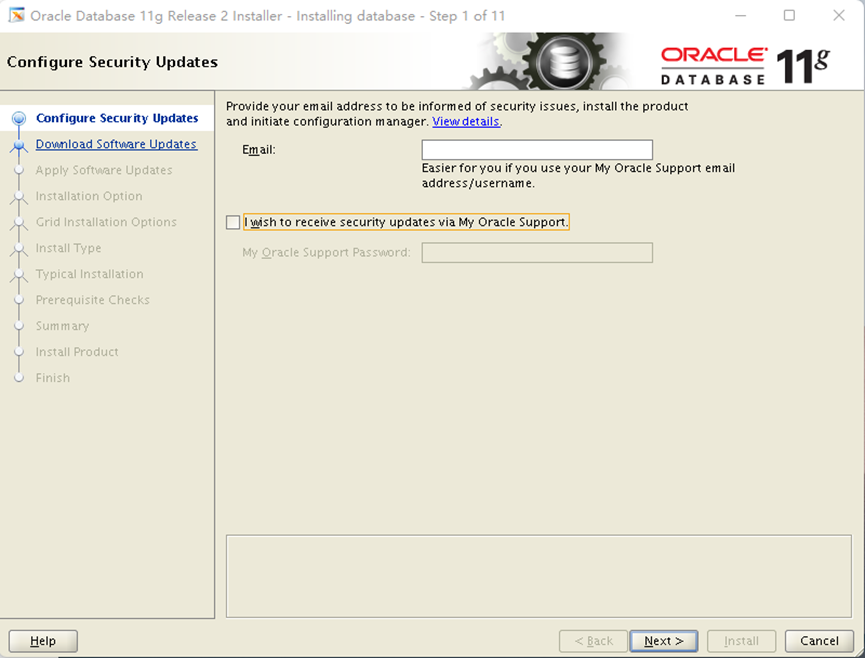Click Installation Option step label
Image resolution: width=865 pixels, height=658 pixels.
[89, 196]
